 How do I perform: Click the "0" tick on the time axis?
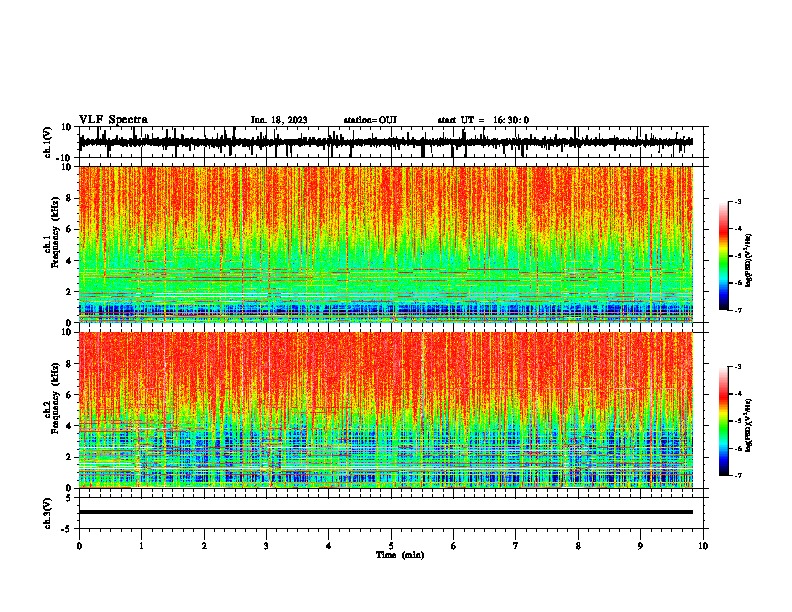79,546
